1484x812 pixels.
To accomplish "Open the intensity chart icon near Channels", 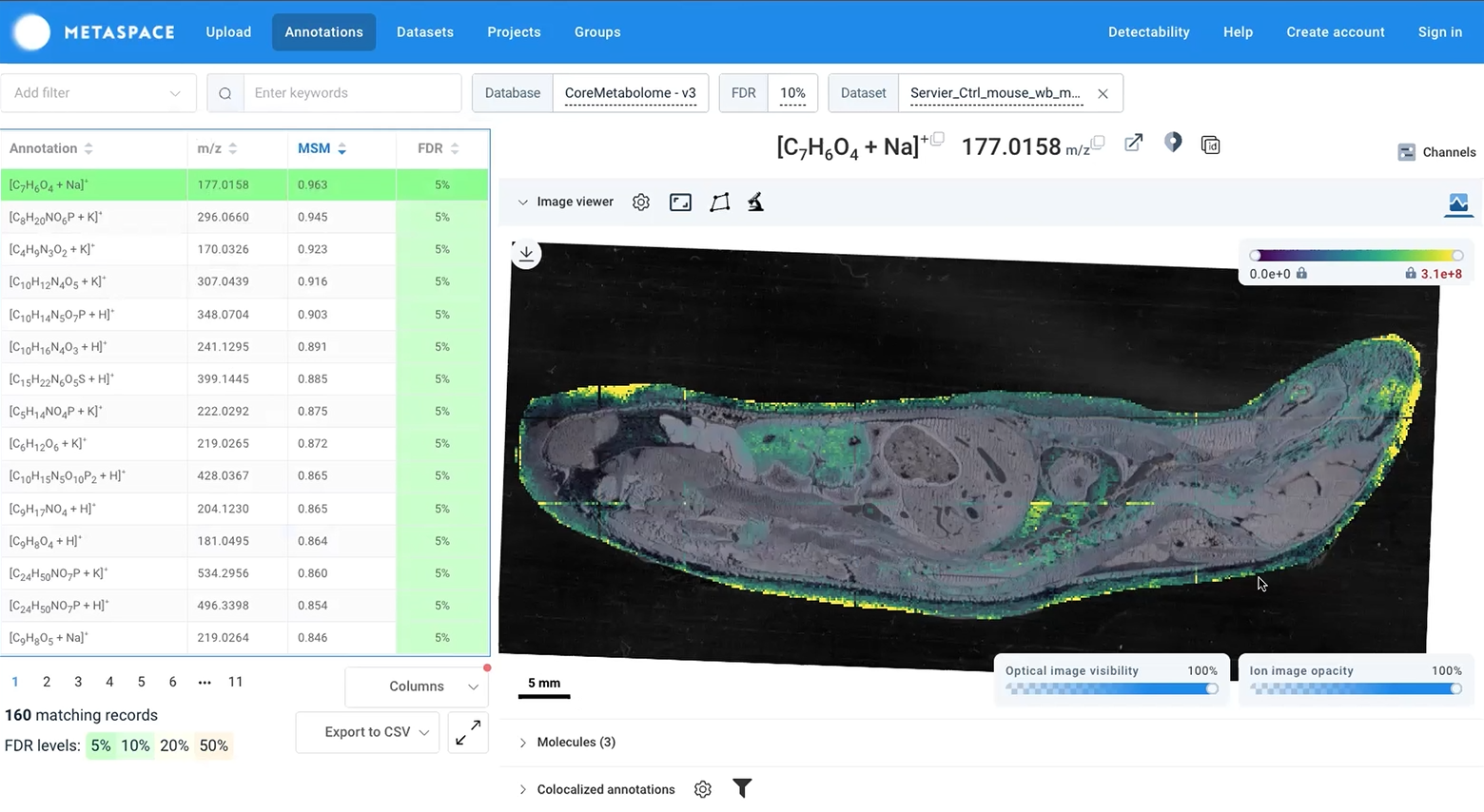I will [1457, 203].
